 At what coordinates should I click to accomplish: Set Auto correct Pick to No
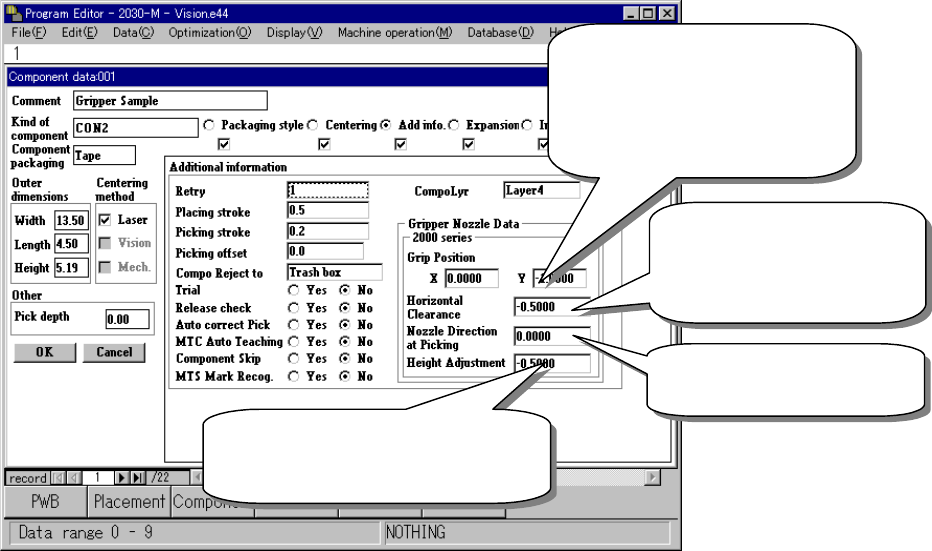(345, 325)
